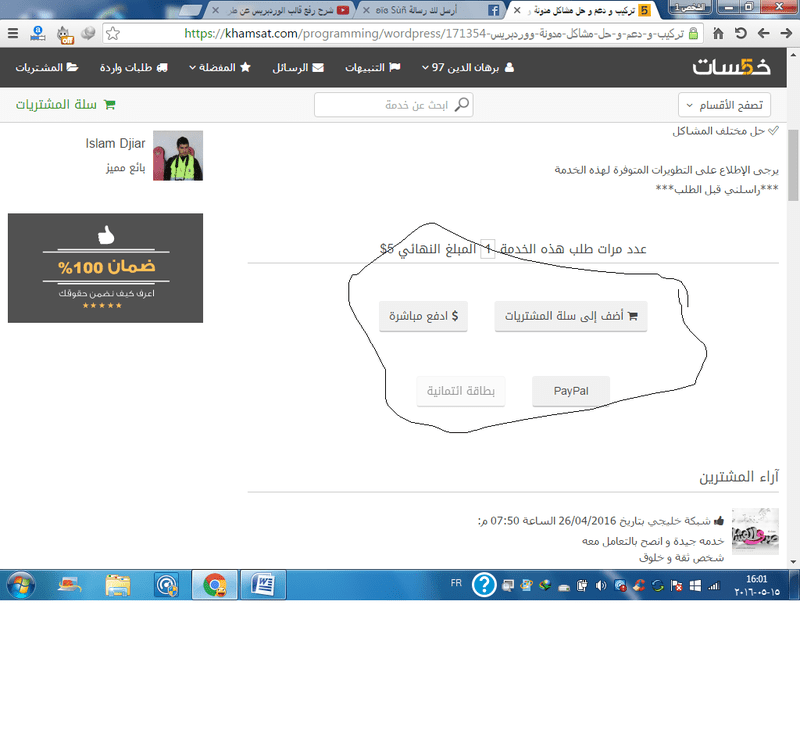
Task: Open التنبيهات notifications
Action: [372, 67]
